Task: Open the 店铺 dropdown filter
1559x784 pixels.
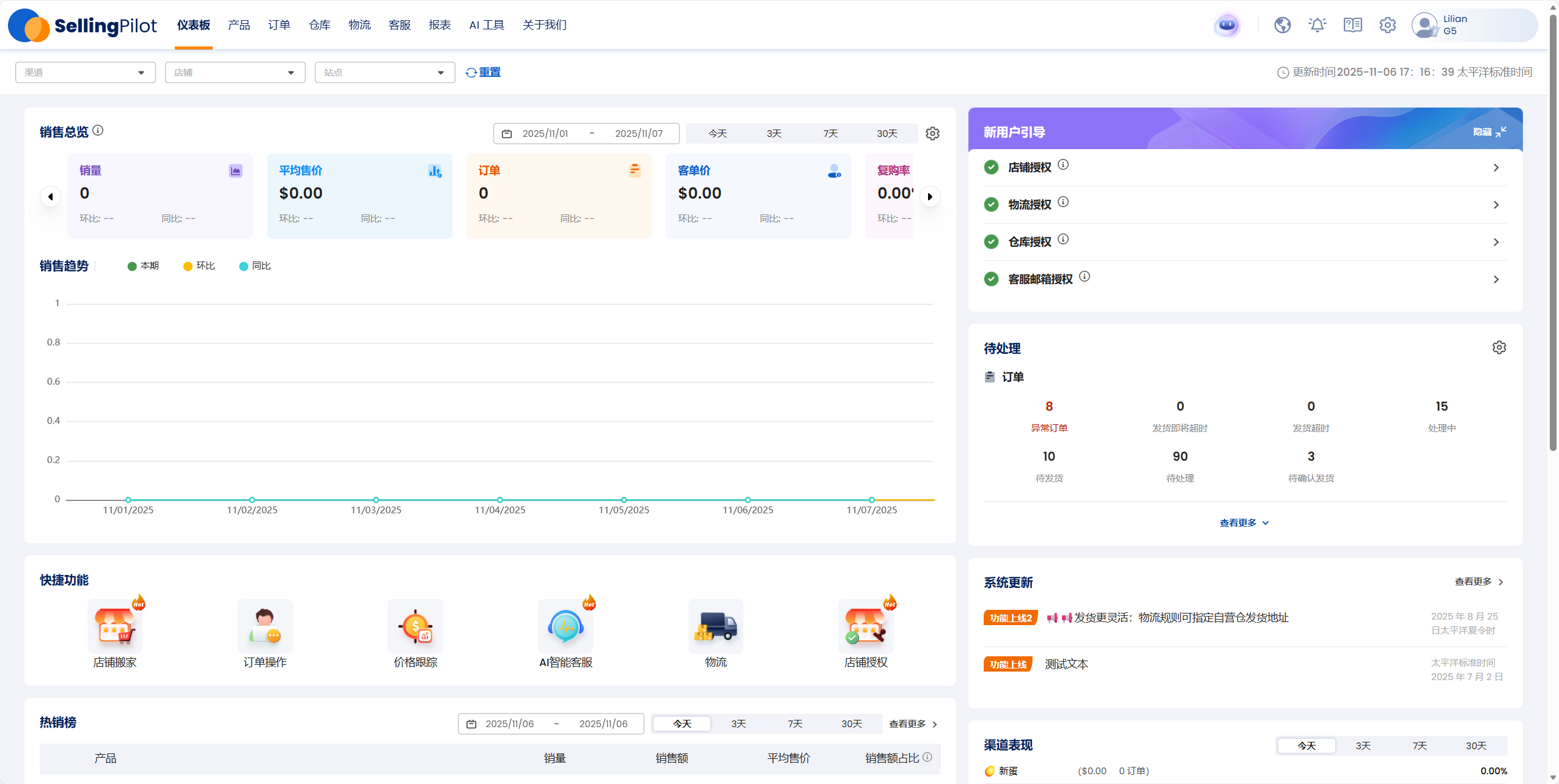Action: pyautogui.click(x=235, y=72)
